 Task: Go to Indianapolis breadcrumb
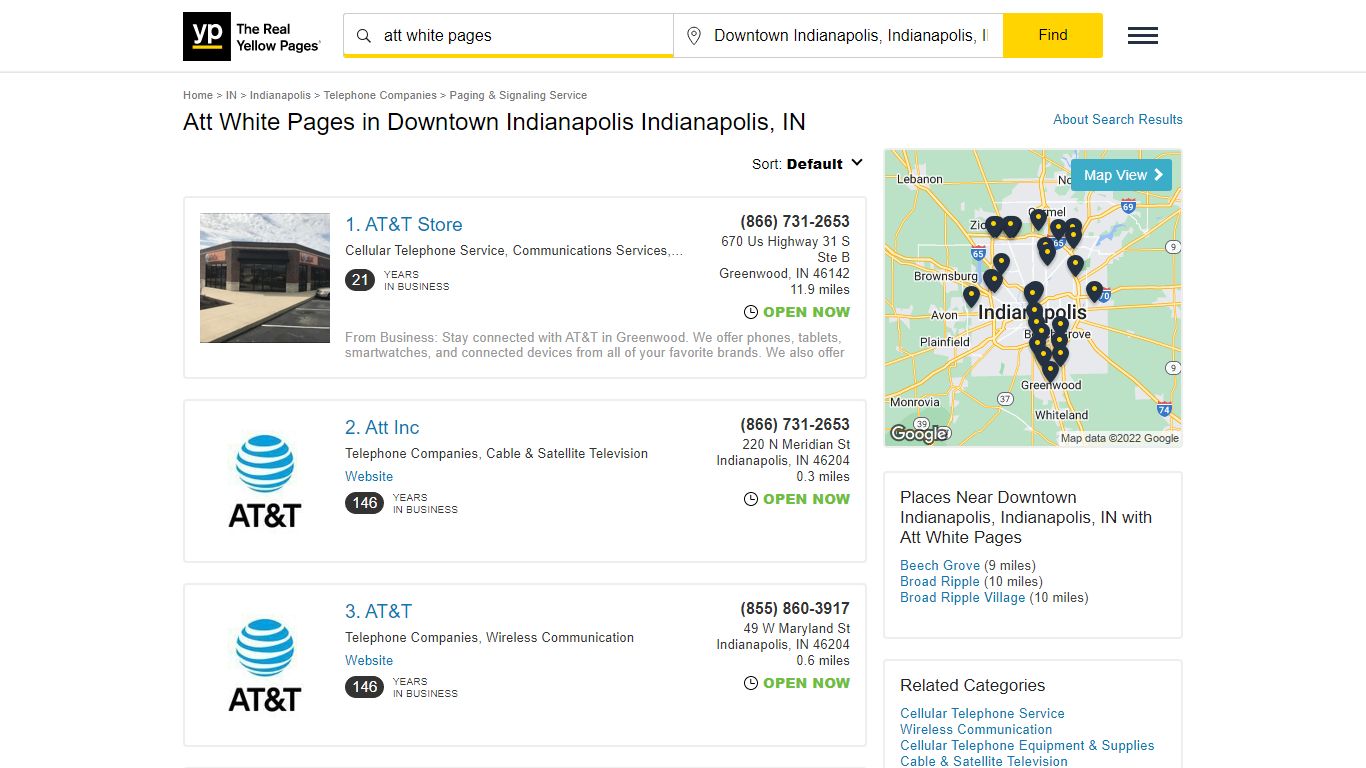click(x=280, y=95)
